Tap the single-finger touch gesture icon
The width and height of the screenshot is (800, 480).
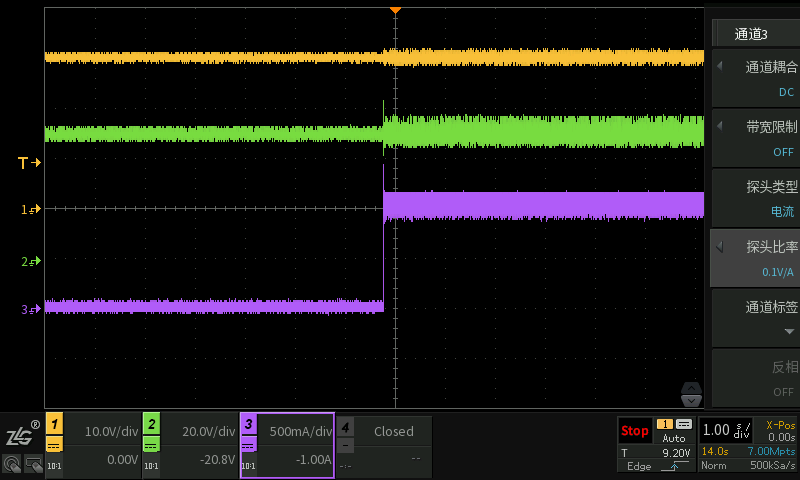tap(11, 464)
